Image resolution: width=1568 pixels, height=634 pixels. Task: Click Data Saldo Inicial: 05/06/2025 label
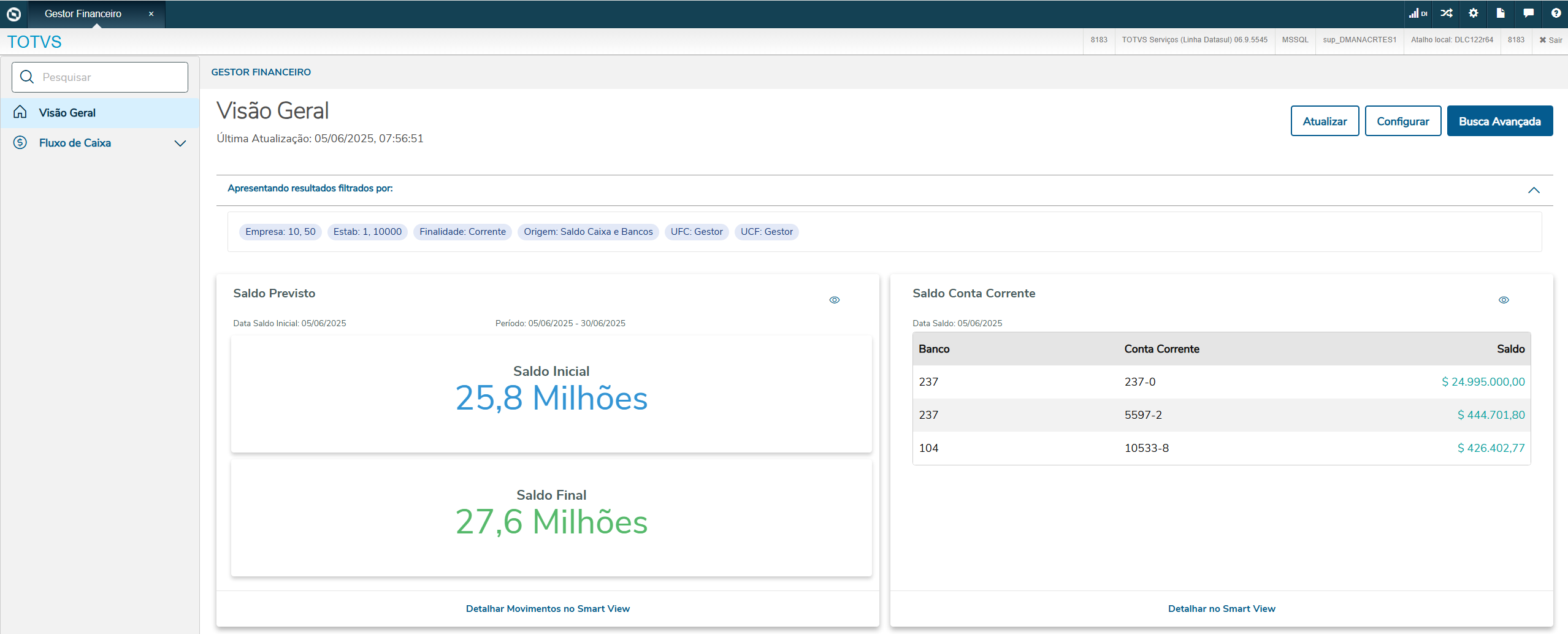point(289,323)
